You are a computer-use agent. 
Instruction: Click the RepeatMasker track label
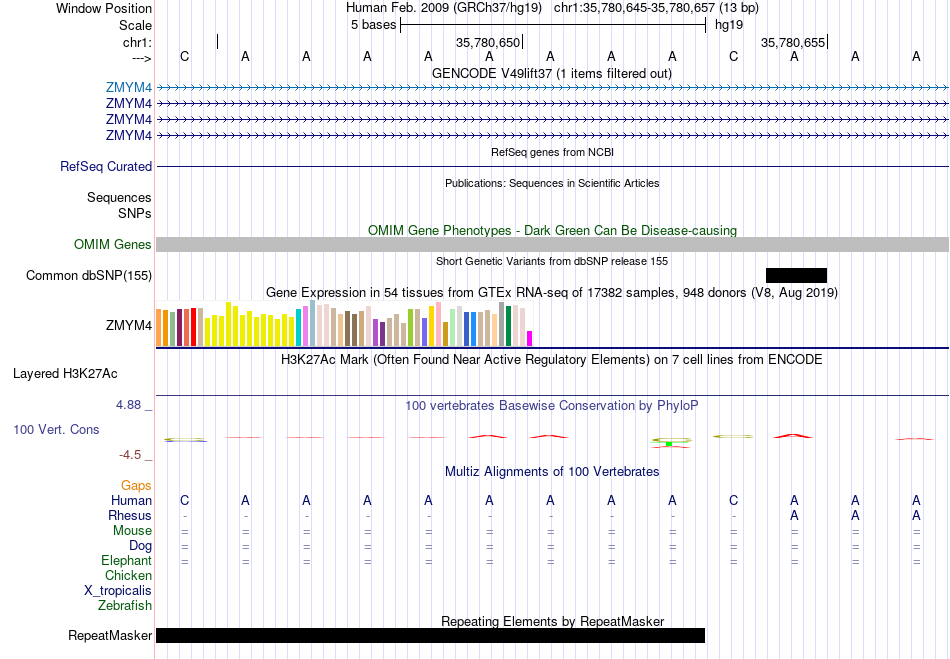point(110,635)
